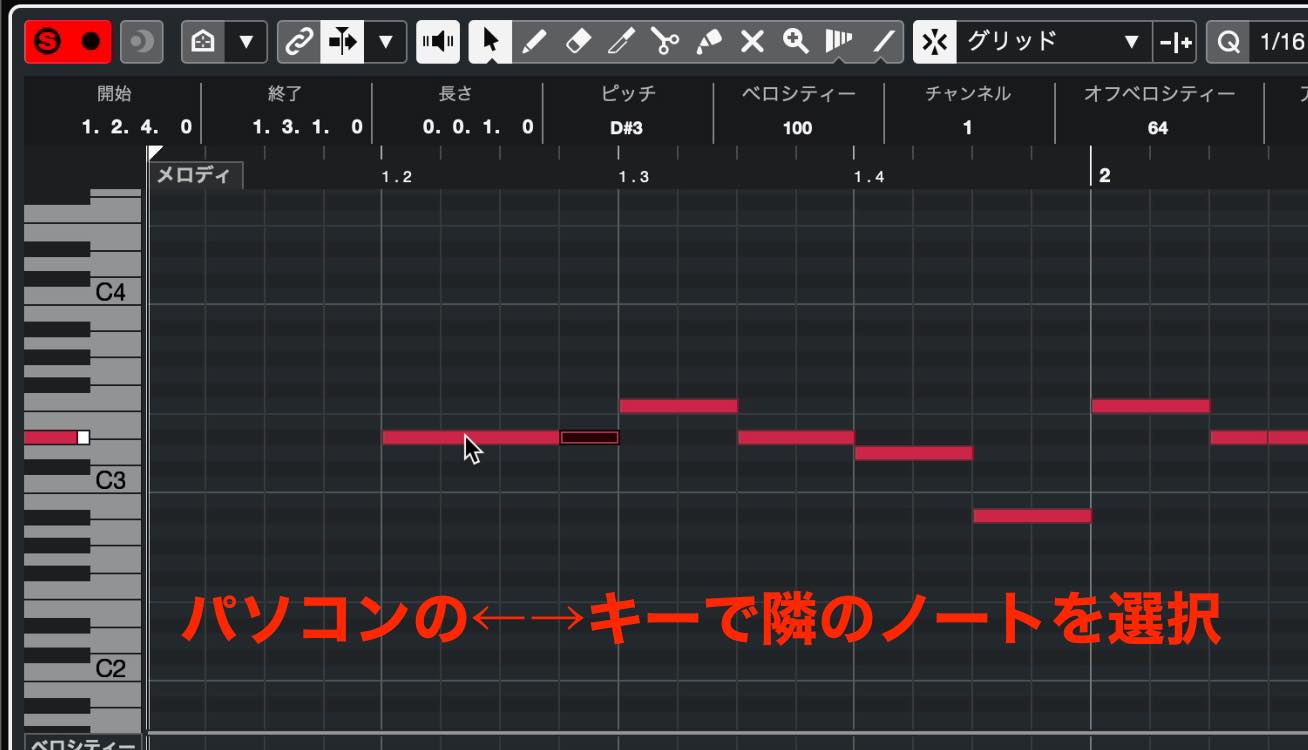
Task: Edit the 終了 value 1.3.1.0
Action: (x=308, y=128)
